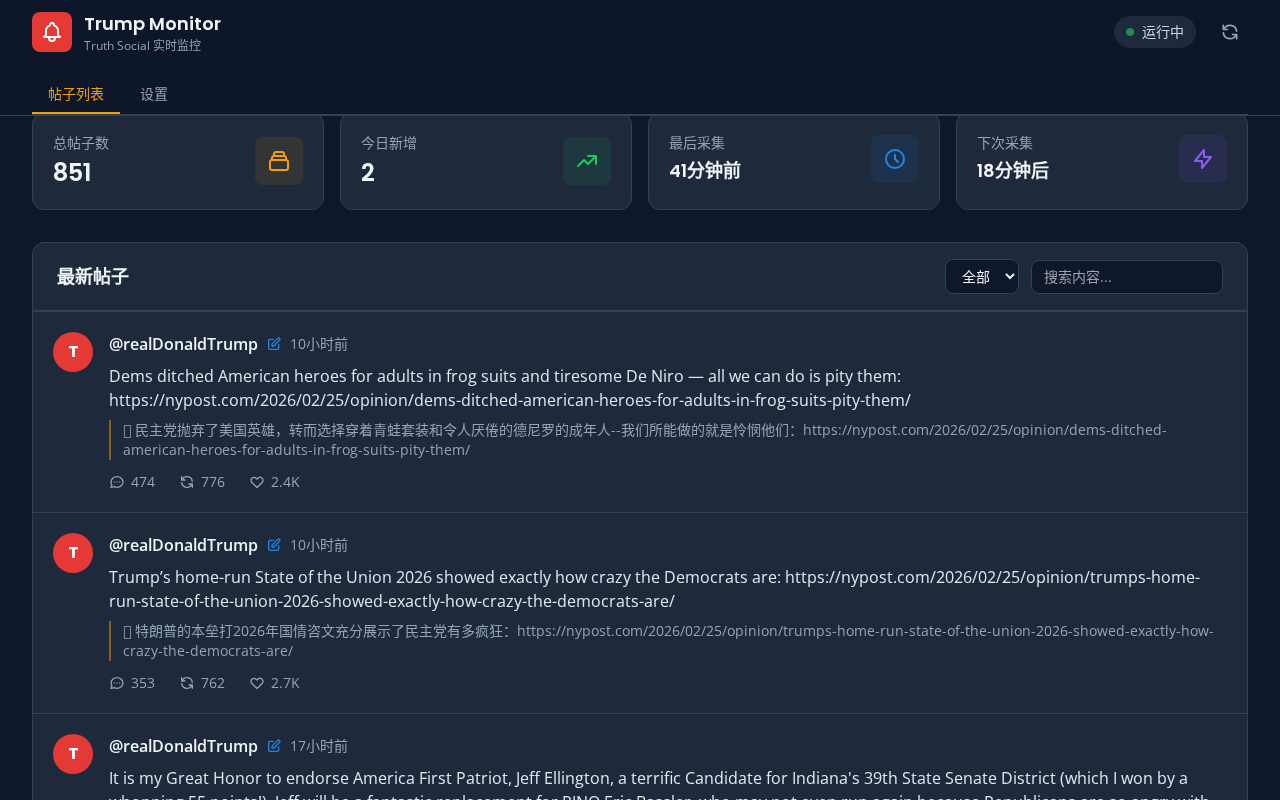Click the Trump Monitor title text

[152, 24]
